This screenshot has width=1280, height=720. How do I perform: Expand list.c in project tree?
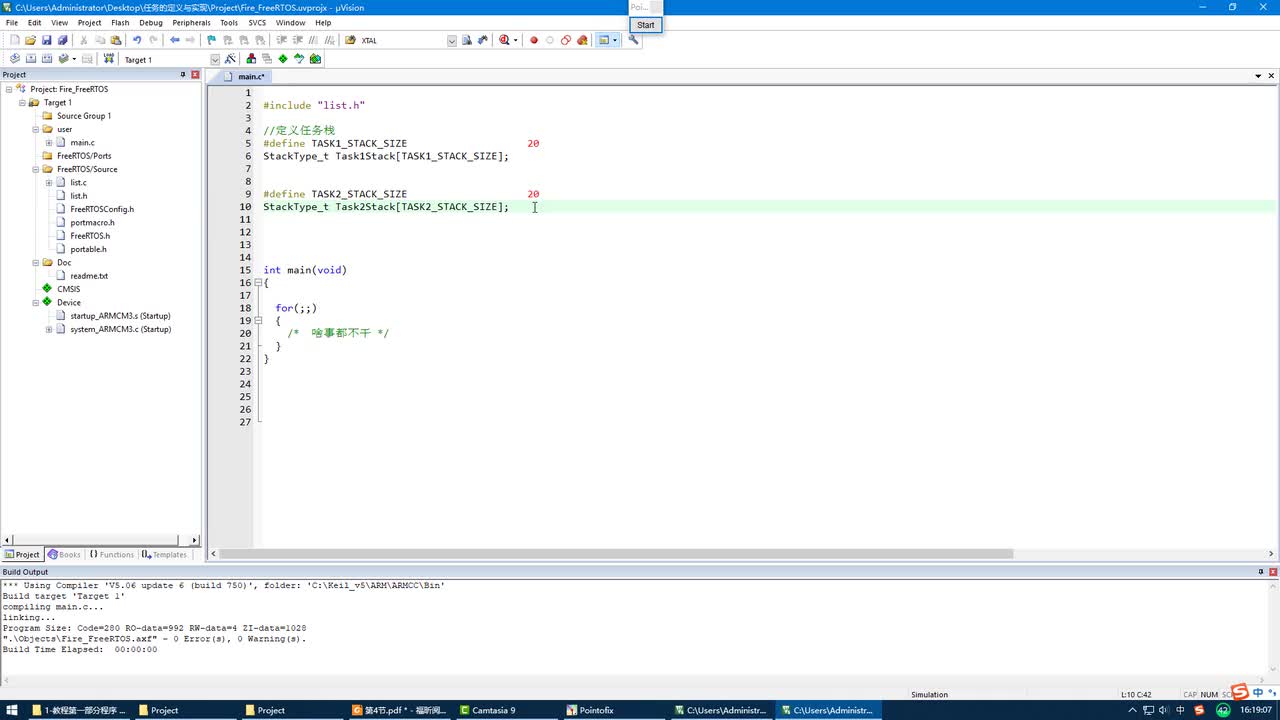point(48,182)
